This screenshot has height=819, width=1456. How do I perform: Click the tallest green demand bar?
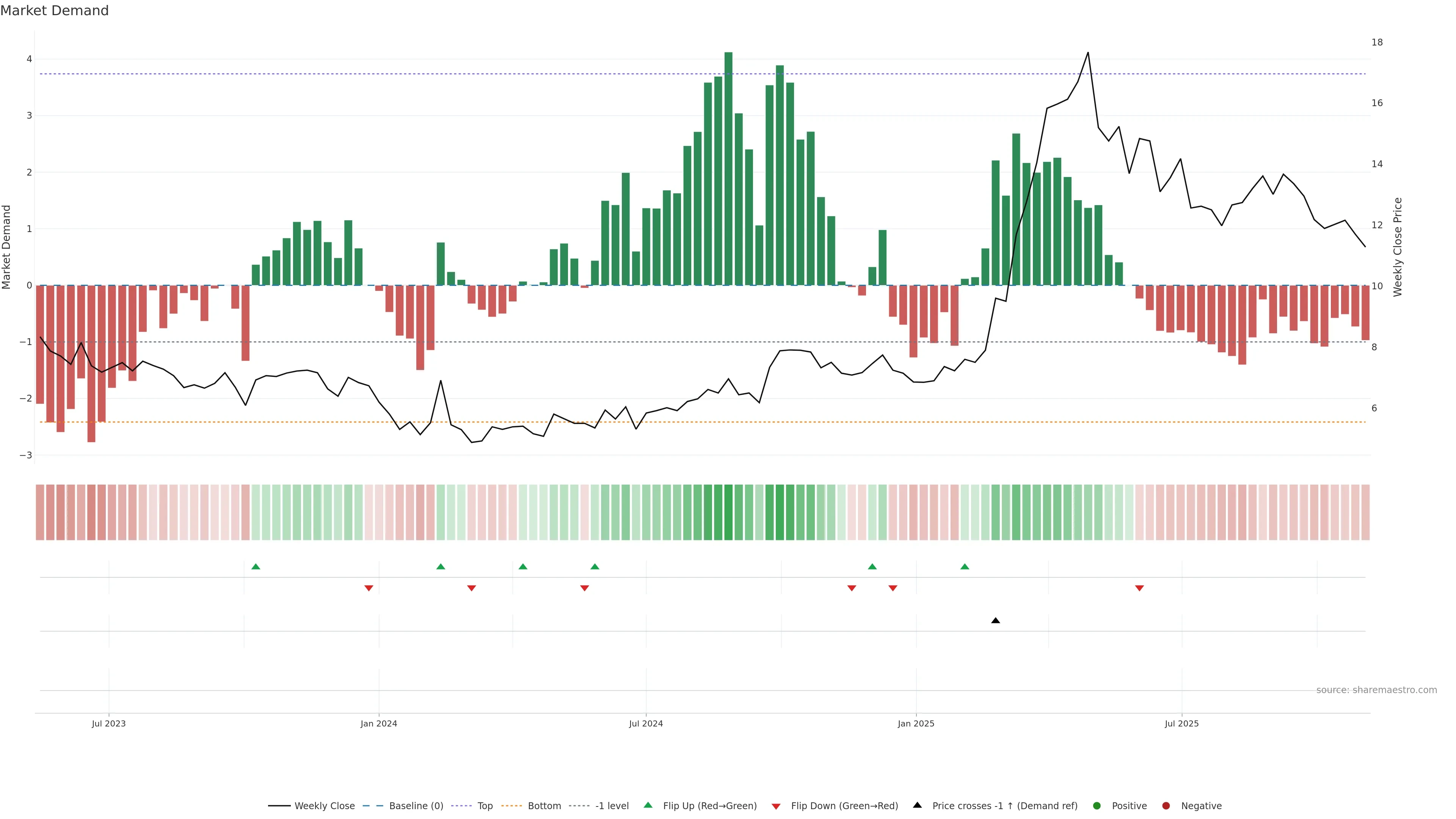(x=728, y=169)
